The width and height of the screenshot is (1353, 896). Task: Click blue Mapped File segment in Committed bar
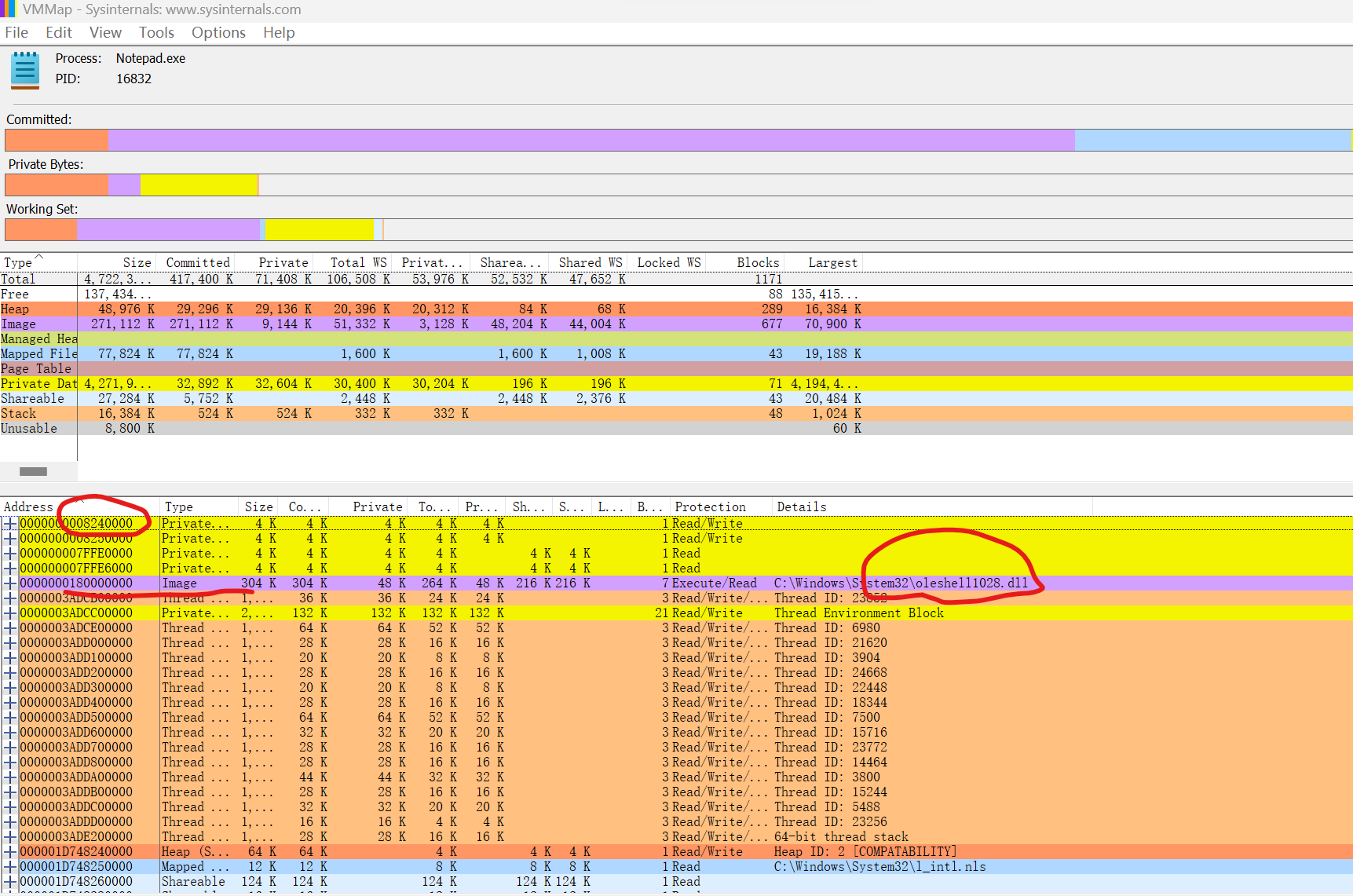[1212, 140]
